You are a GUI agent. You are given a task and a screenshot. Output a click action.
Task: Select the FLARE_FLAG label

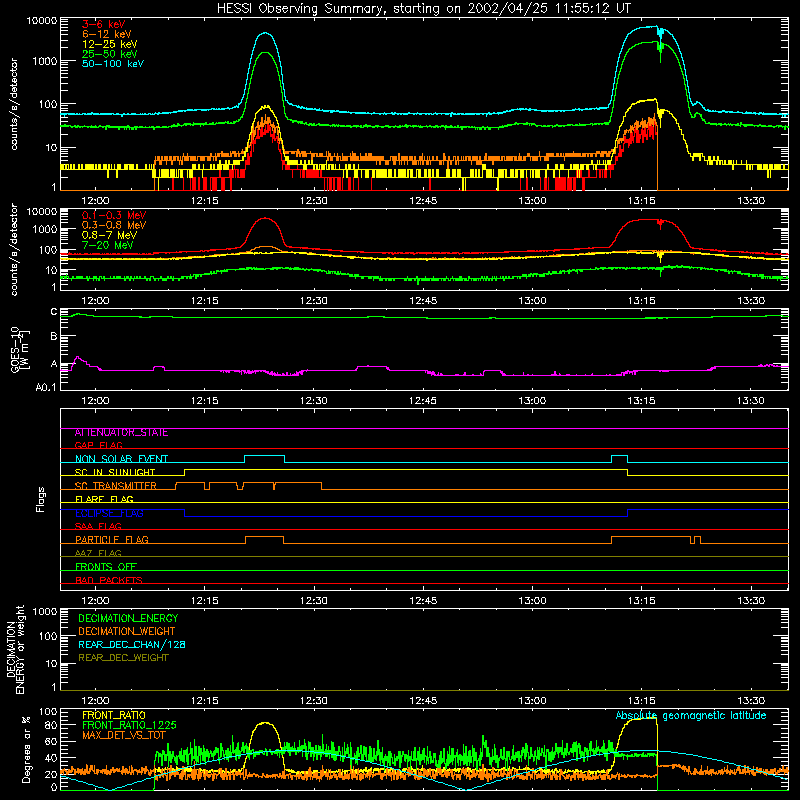point(104,499)
